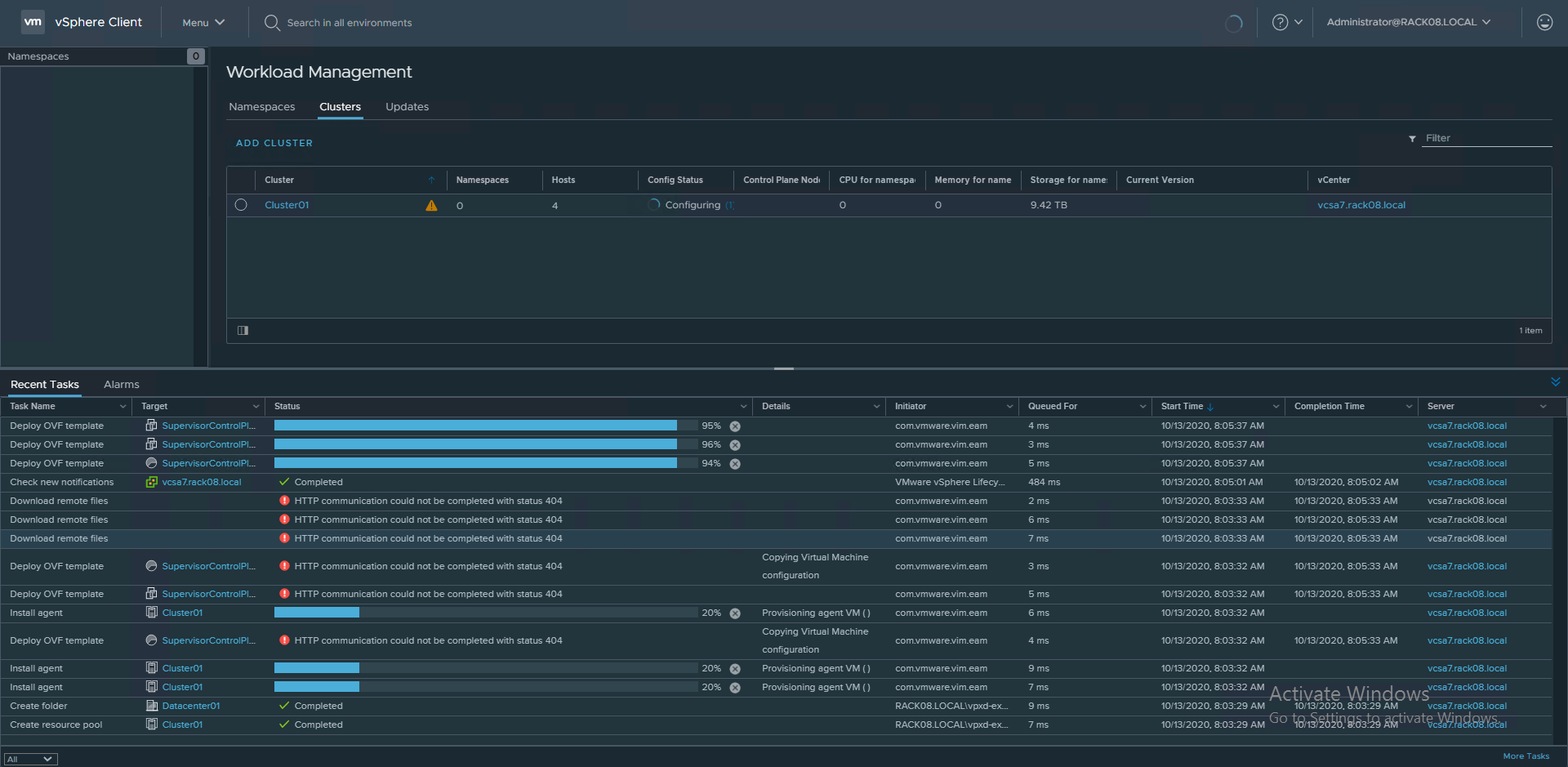This screenshot has height=767, width=1568.
Task: Open the Queued For column filter dropdown
Action: click(x=1143, y=407)
